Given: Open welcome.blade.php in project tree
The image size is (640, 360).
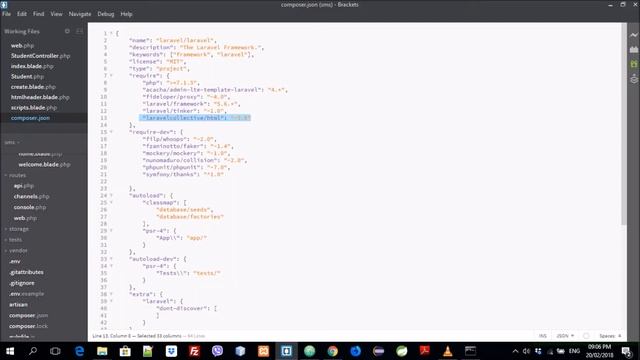Looking at the screenshot, I should pyautogui.click(x=44, y=164).
